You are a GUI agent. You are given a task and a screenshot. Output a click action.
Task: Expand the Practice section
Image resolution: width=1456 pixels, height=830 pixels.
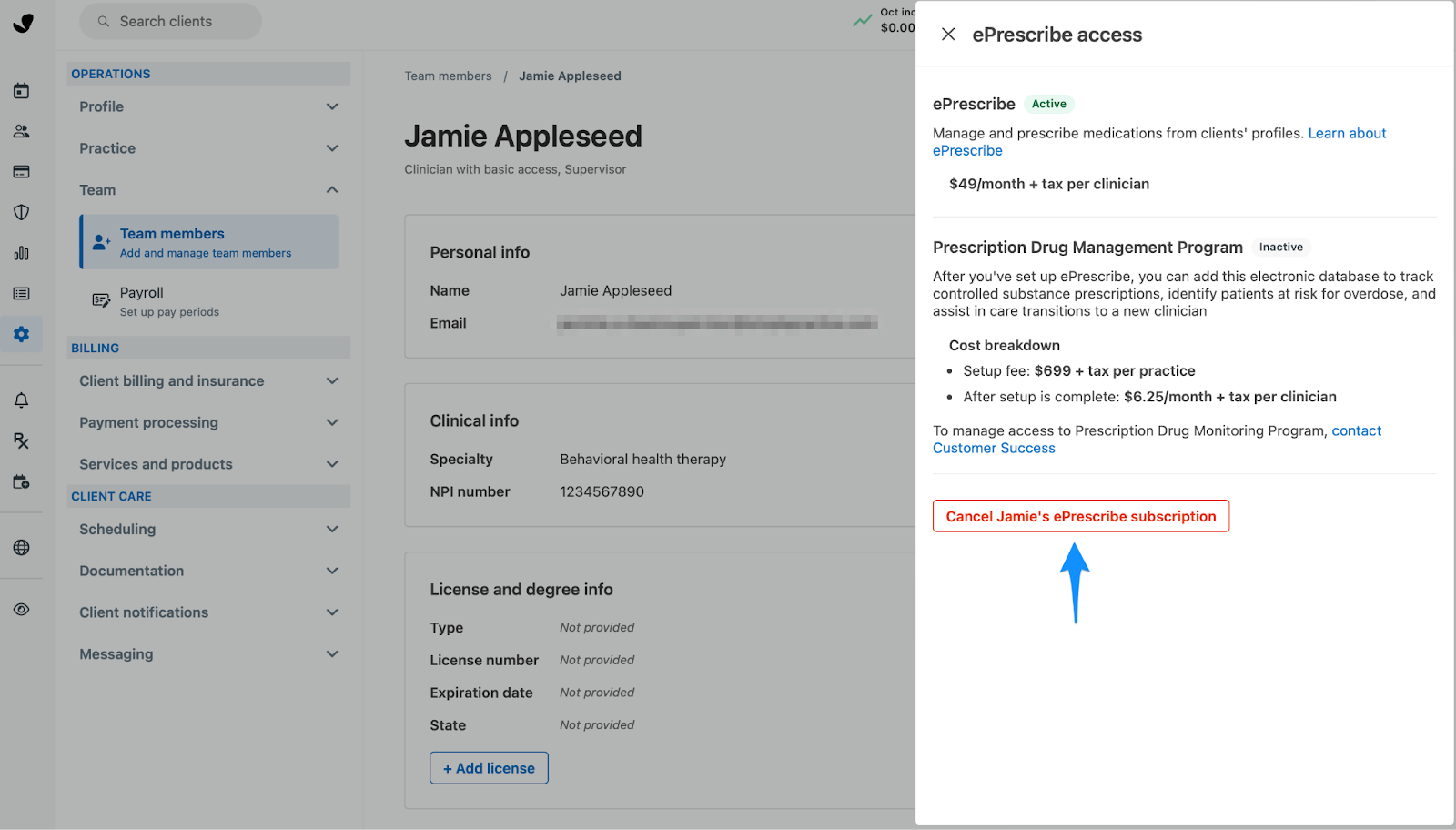pyautogui.click(x=208, y=148)
